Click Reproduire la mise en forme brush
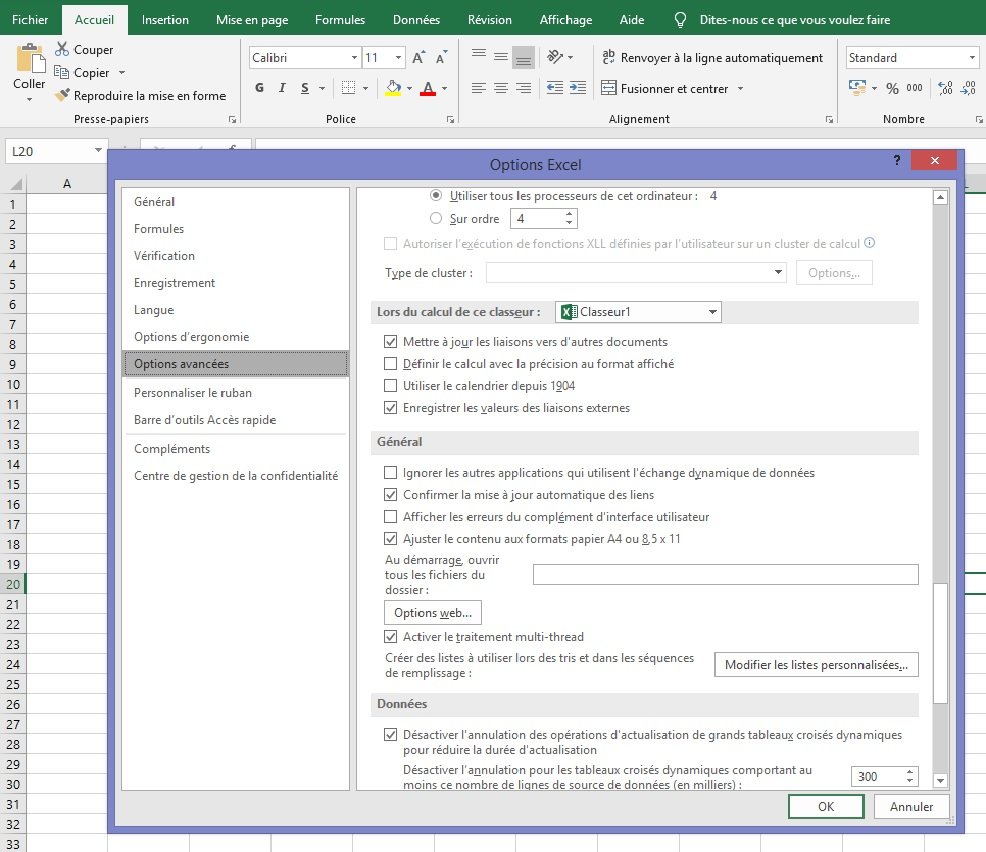Screen dimensions: 986x852 click(62, 96)
